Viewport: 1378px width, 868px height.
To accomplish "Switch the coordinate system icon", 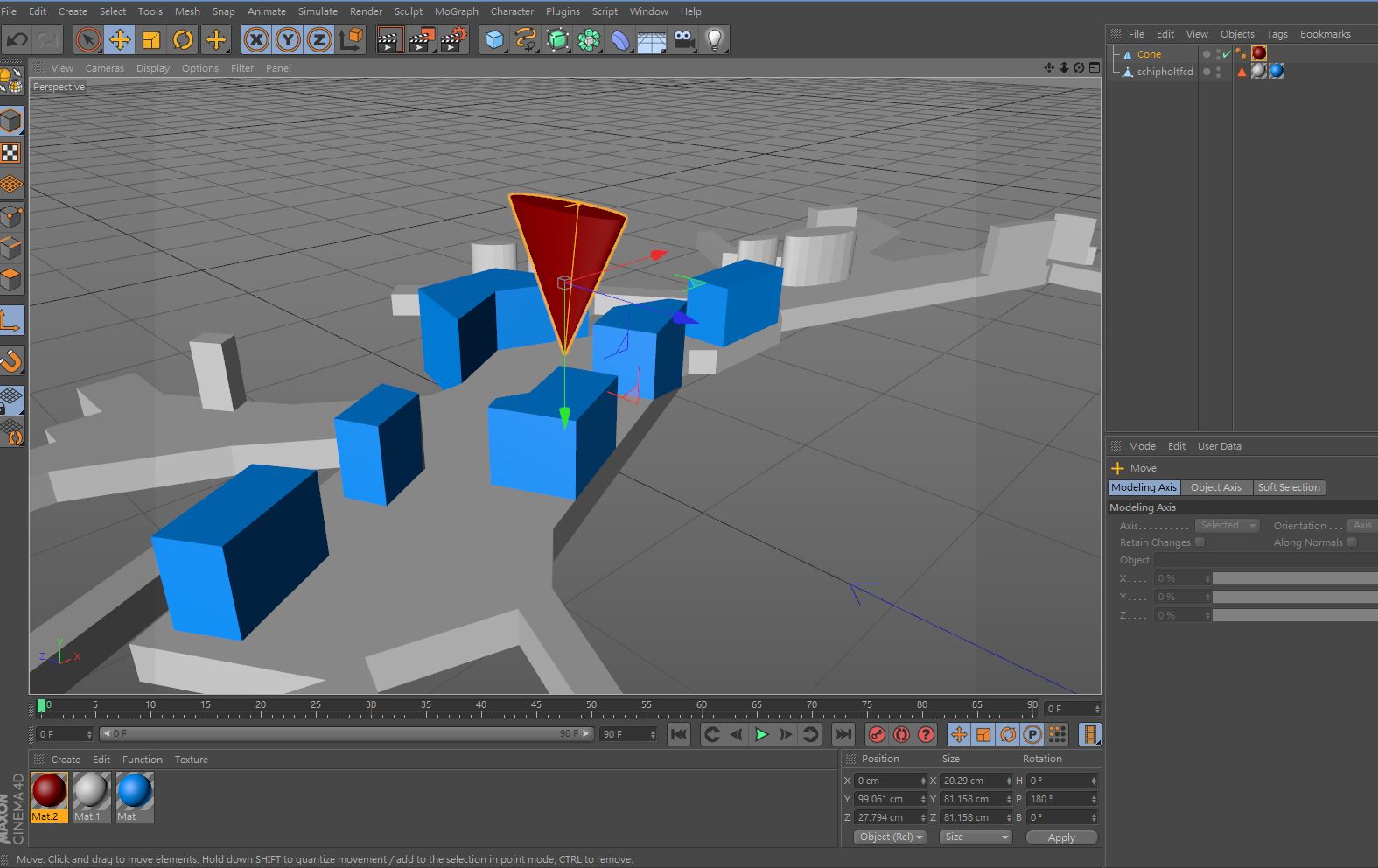I will pyautogui.click(x=351, y=39).
